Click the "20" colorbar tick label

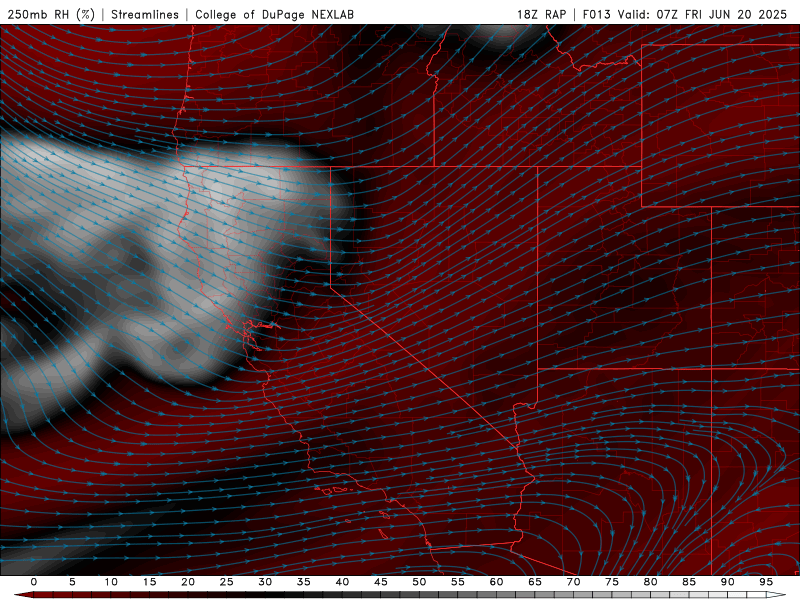[188, 582]
